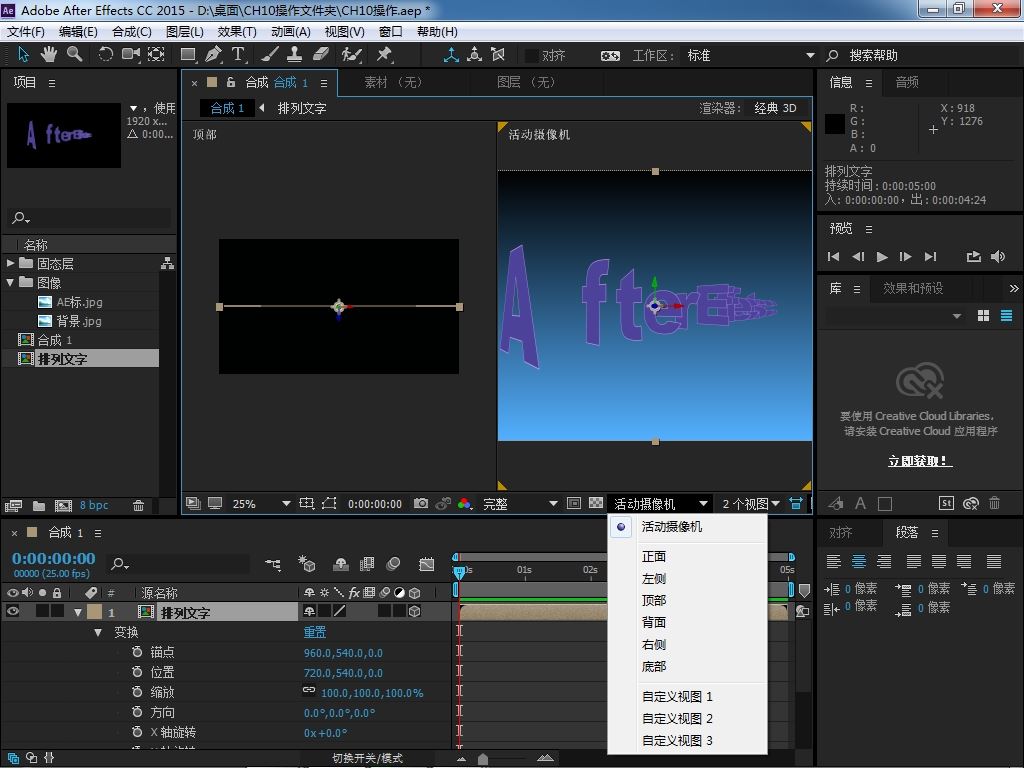The height and width of the screenshot is (768, 1024).
Task: Open the 效果(T) menu
Action: coord(237,32)
